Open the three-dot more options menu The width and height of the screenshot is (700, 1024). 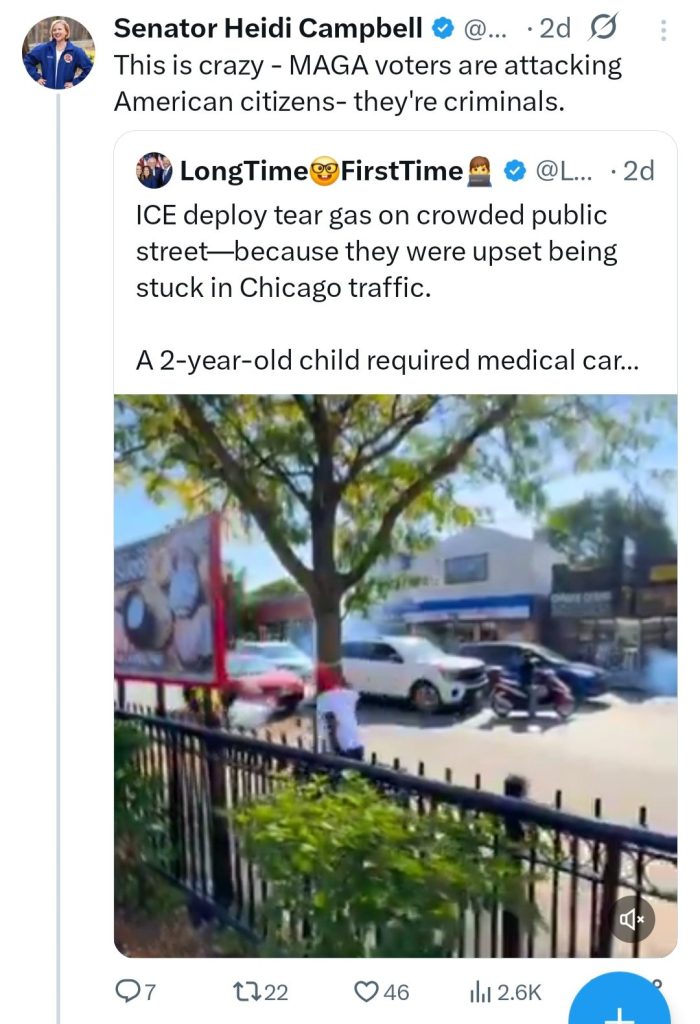pos(663,30)
